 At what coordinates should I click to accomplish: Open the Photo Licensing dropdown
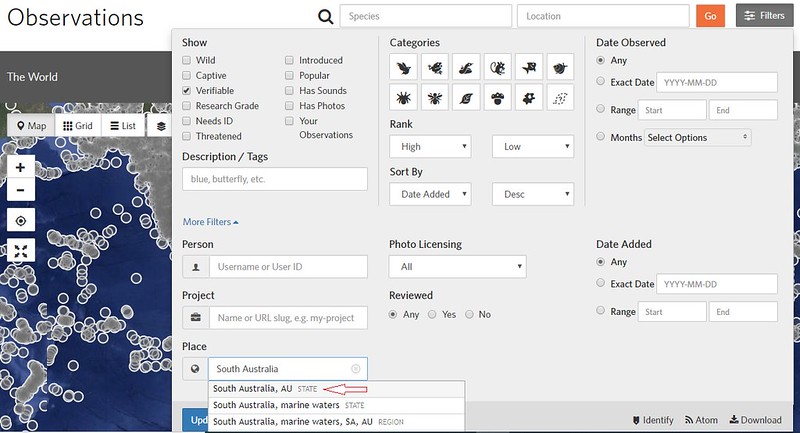(457, 267)
